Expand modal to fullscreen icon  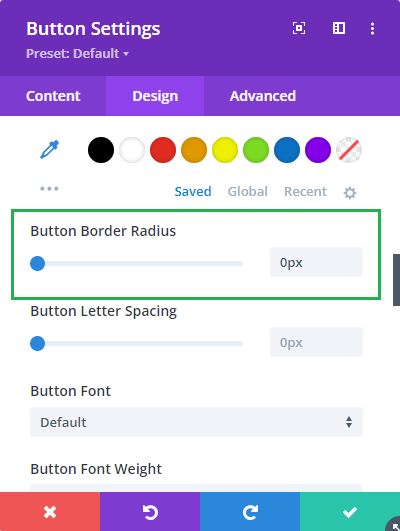[x=299, y=28]
